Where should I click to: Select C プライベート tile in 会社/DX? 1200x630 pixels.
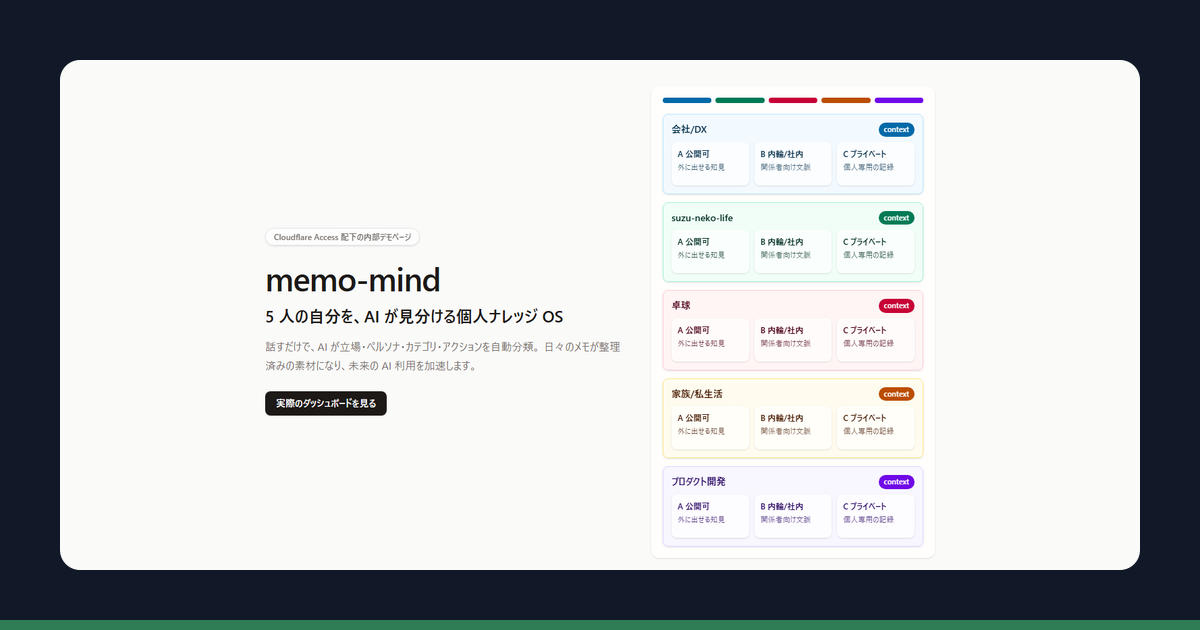[876, 164]
